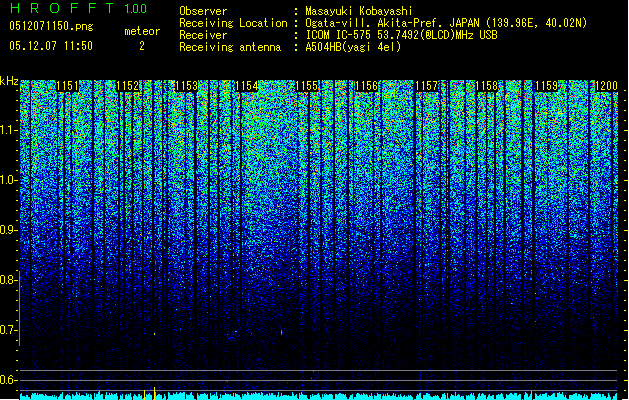This screenshot has width=629, height=400.
Task: Click observer name Masayuki Kobayashi
Action: click(x=359, y=11)
